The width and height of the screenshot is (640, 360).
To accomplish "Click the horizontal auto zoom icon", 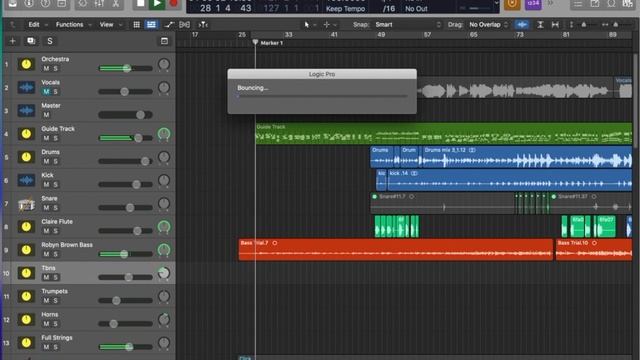I will click(555, 24).
